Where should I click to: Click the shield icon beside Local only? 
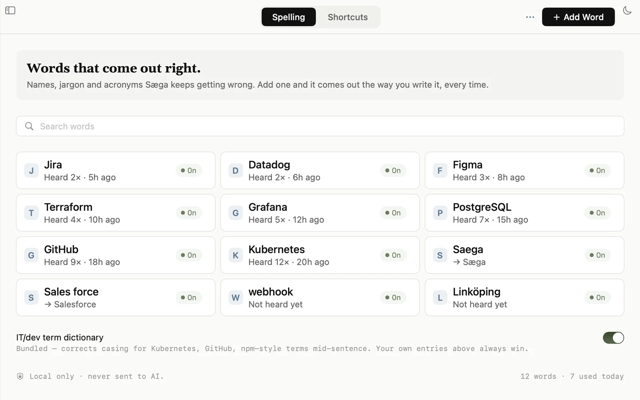20,376
